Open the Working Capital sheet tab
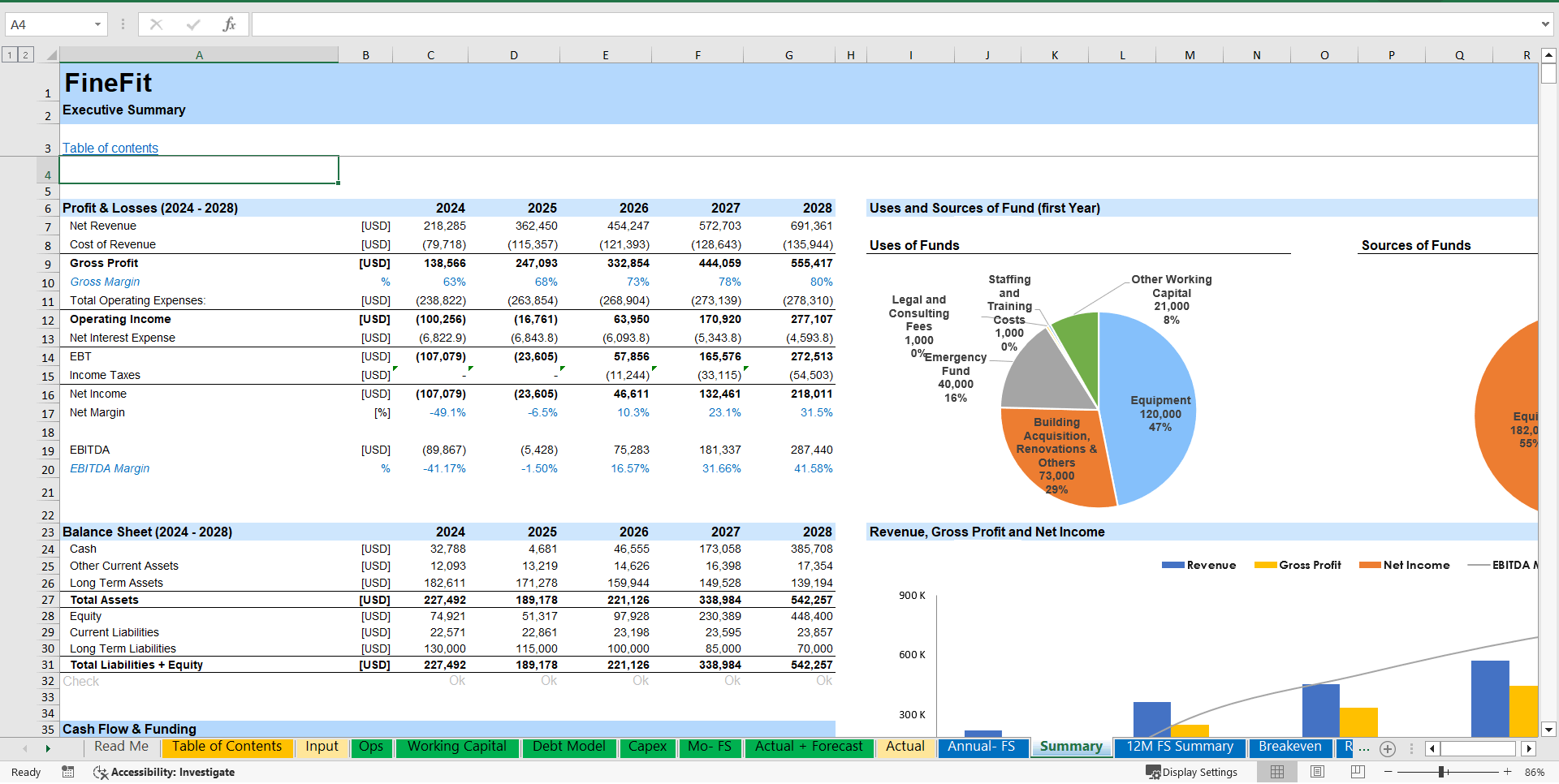The width and height of the screenshot is (1559, 784). click(x=456, y=747)
